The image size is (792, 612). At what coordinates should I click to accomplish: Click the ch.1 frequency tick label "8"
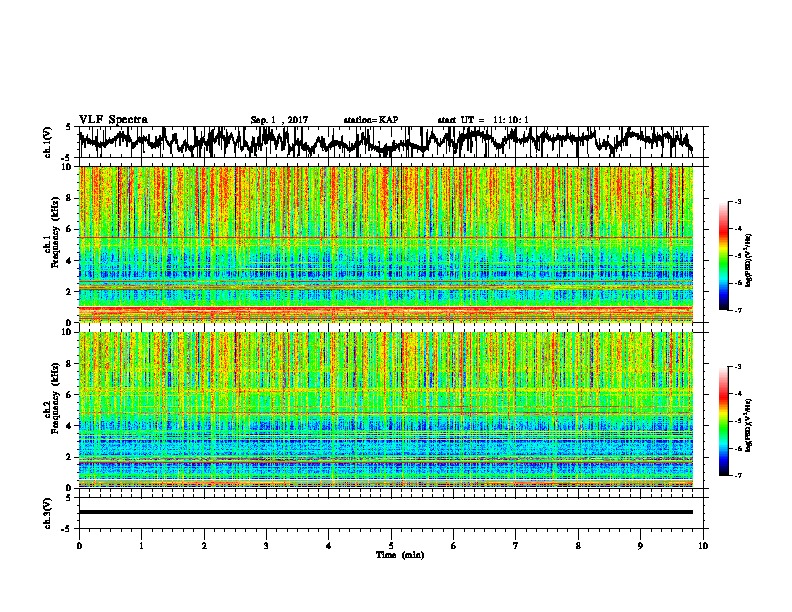coord(69,198)
